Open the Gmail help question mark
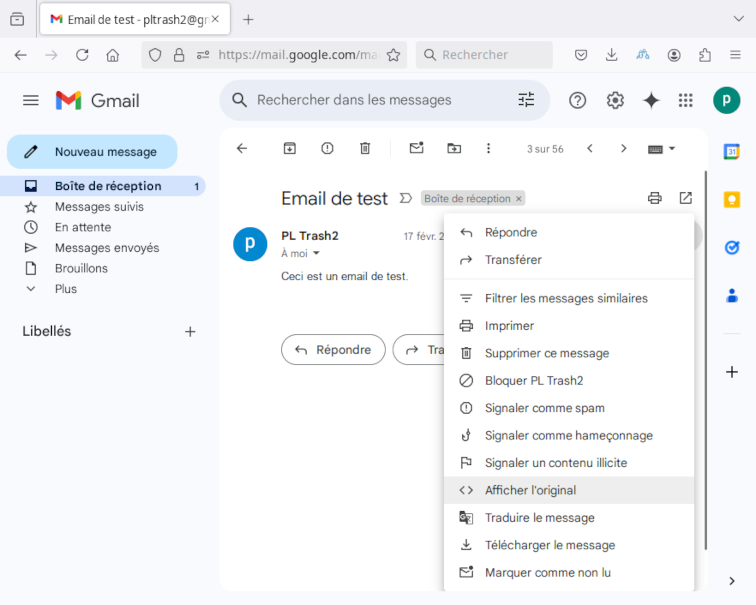The height and width of the screenshot is (605, 756). click(x=577, y=100)
